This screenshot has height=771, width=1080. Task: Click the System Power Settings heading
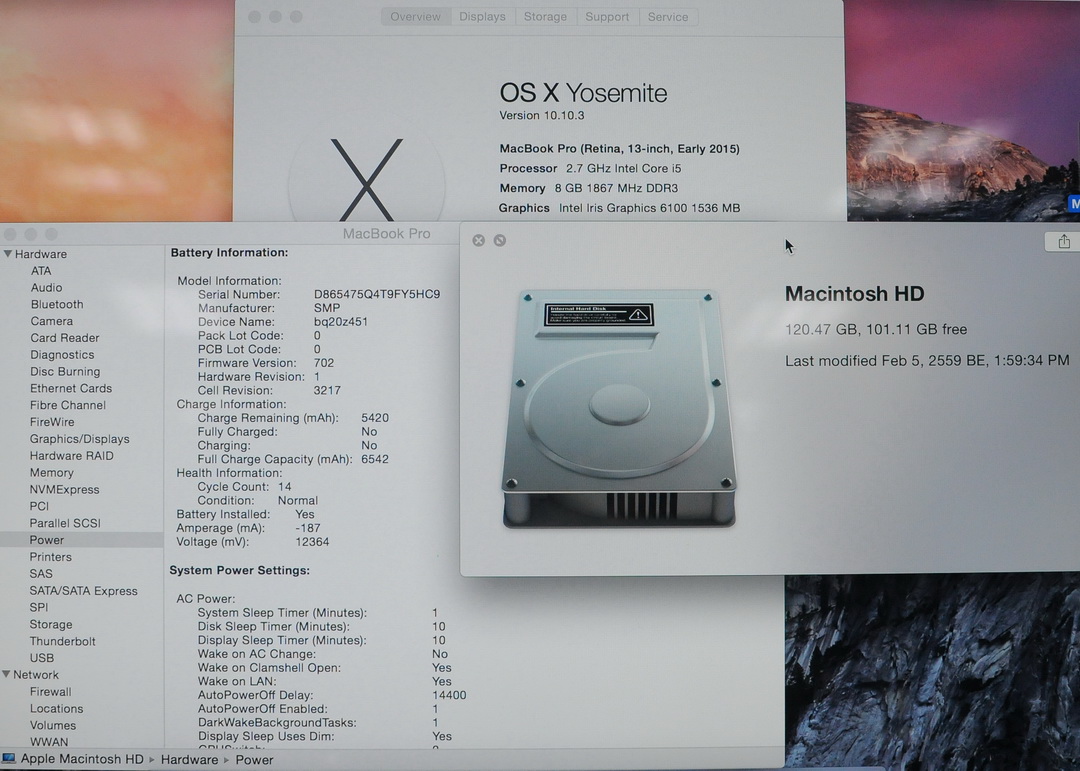pyautogui.click(x=240, y=570)
